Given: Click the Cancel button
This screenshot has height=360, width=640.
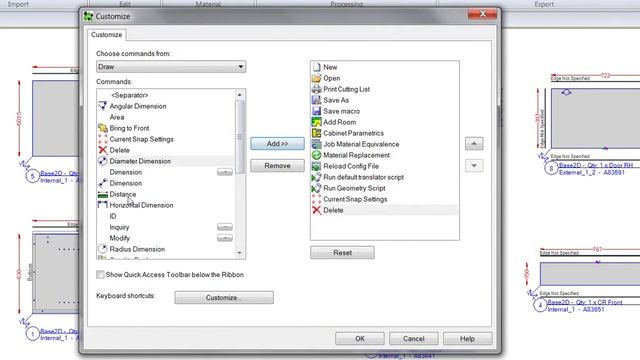Looking at the screenshot, I should pos(413,338).
